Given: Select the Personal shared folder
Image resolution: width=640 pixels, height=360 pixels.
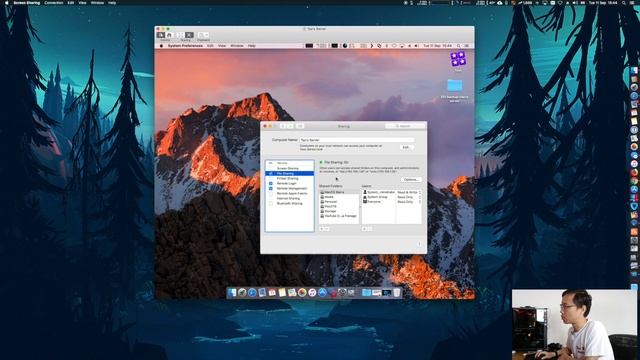Looking at the screenshot, I should click(x=339, y=202).
